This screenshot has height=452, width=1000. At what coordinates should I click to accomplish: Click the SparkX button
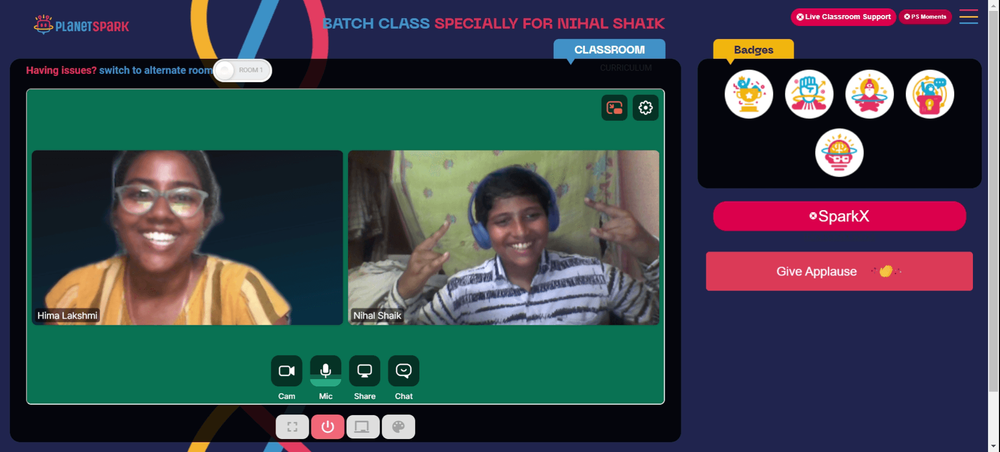click(x=839, y=216)
